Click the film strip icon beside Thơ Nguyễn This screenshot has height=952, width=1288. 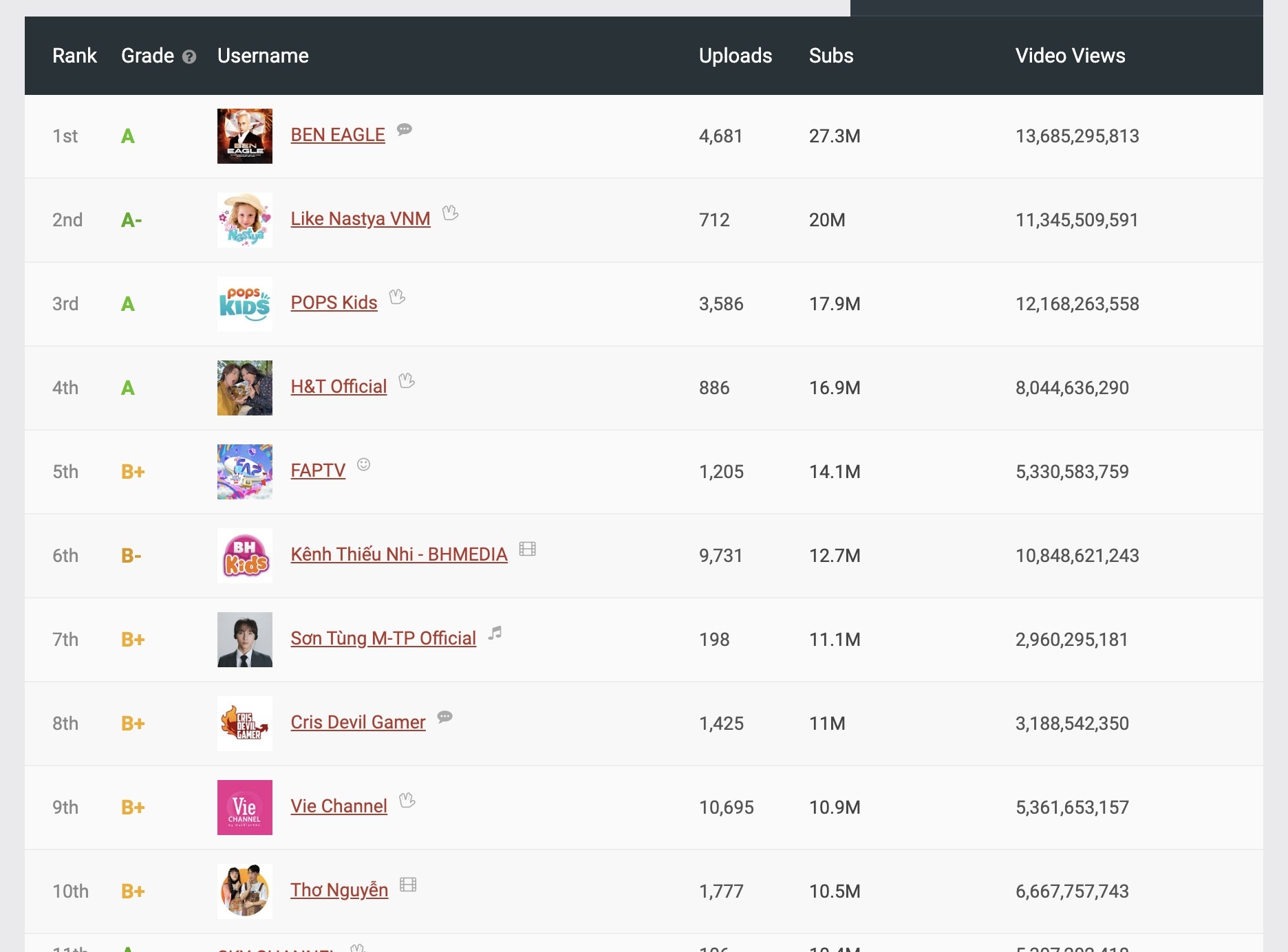pos(408,885)
